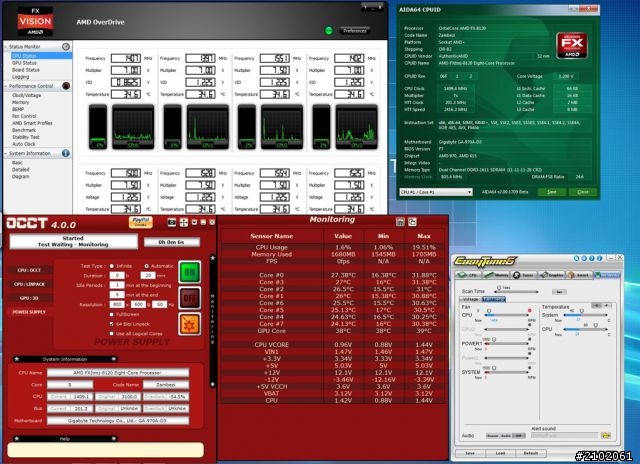Select Automatic test type radio in OCCT
This screenshot has width=640, height=464.
point(147,266)
